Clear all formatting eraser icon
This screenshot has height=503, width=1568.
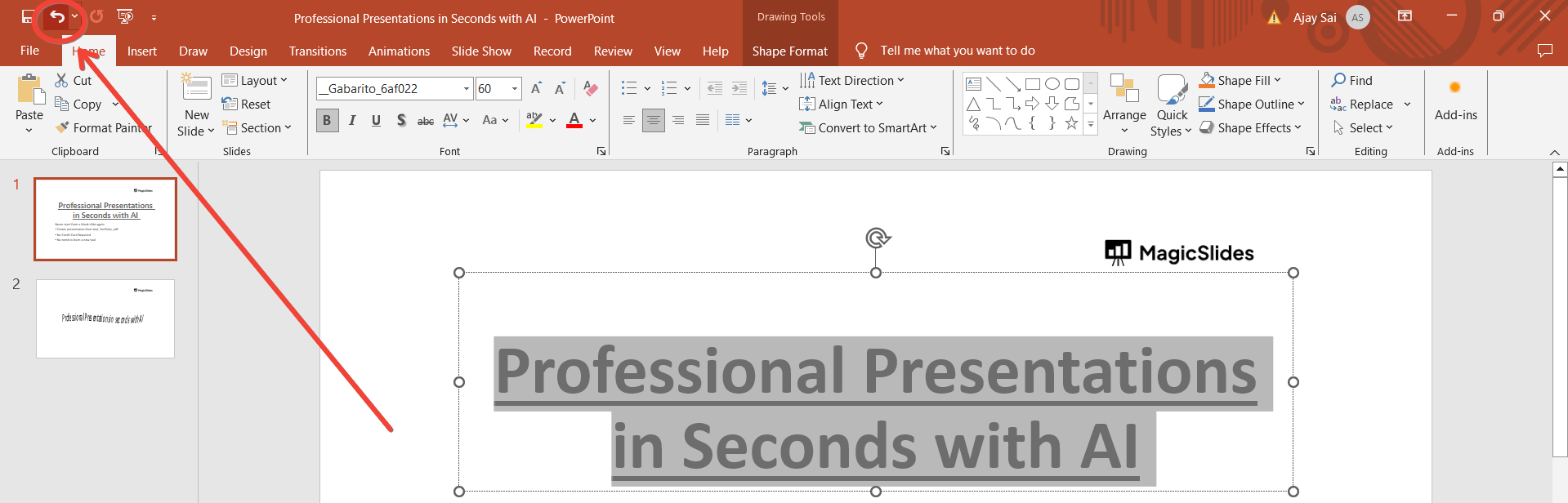(x=591, y=88)
